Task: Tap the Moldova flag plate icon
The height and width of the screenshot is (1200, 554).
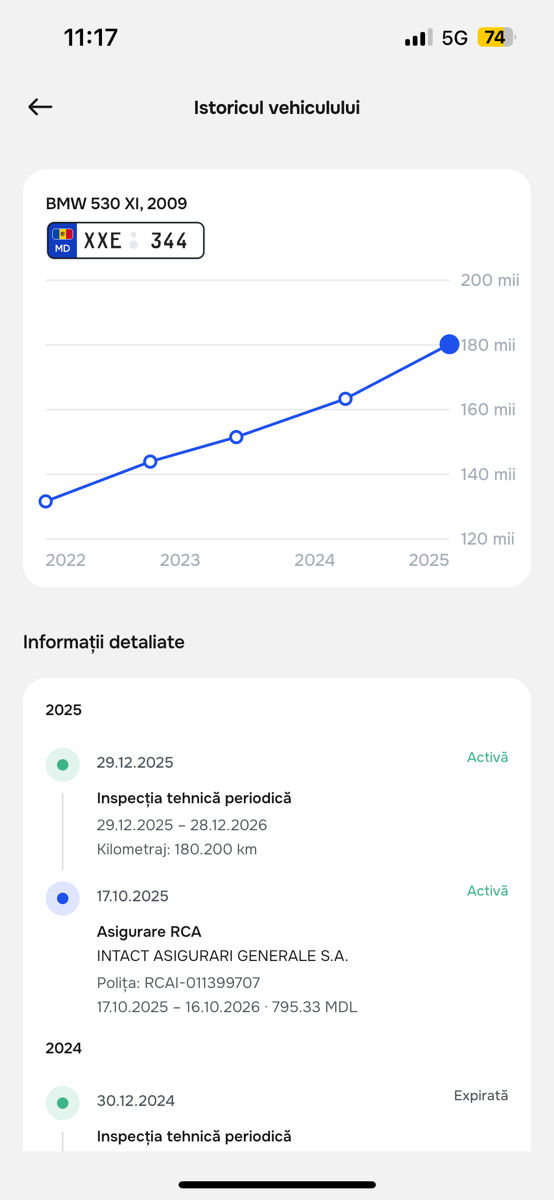Action: tap(62, 241)
